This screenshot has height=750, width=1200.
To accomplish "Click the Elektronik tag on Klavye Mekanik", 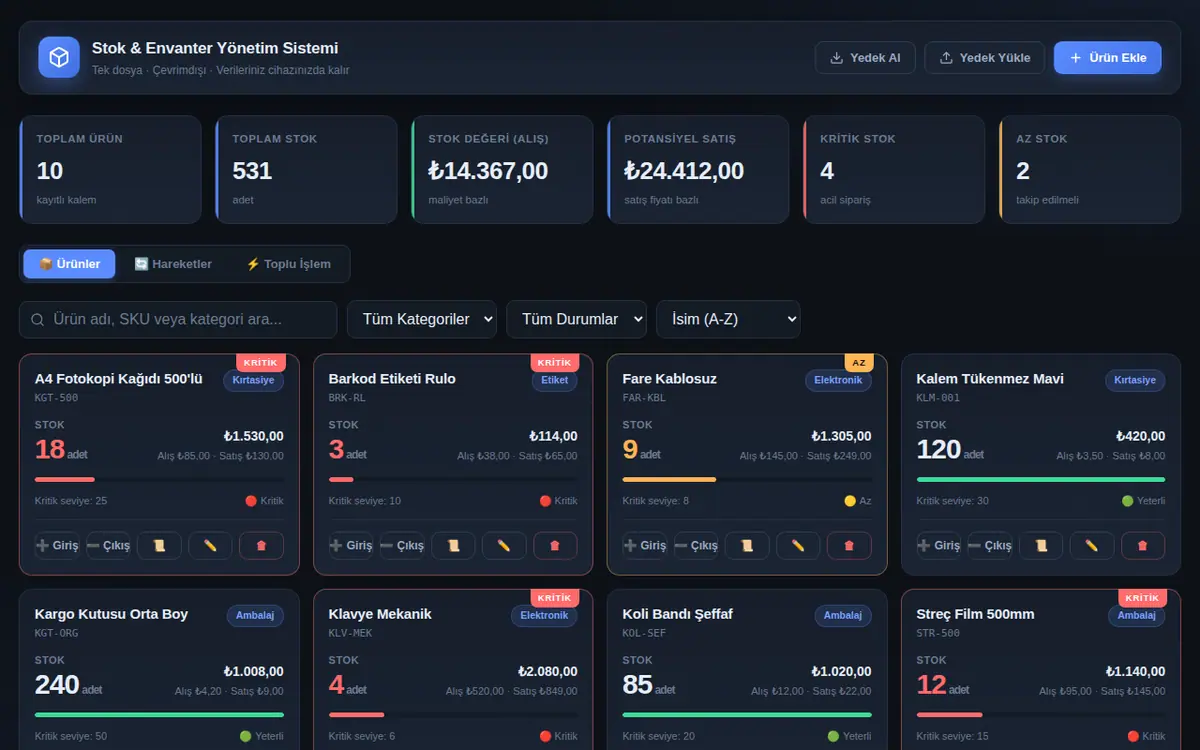I will point(544,615).
